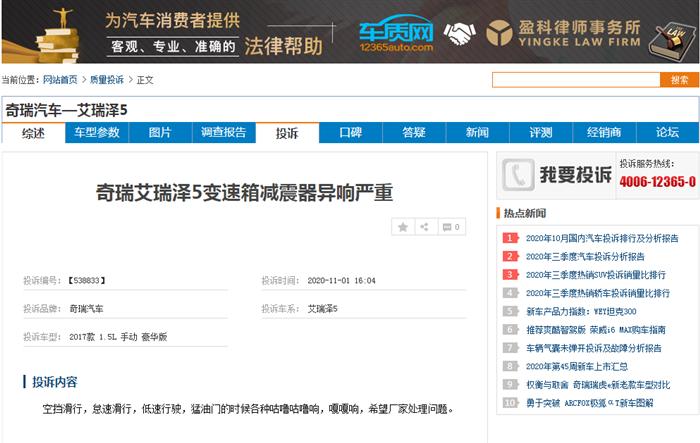The height and width of the screenshot is (443, 700).
Task: Open 推荐爽酷智驾版 荣威i6 MAX购车指南 link
Action: pos(596,330)
